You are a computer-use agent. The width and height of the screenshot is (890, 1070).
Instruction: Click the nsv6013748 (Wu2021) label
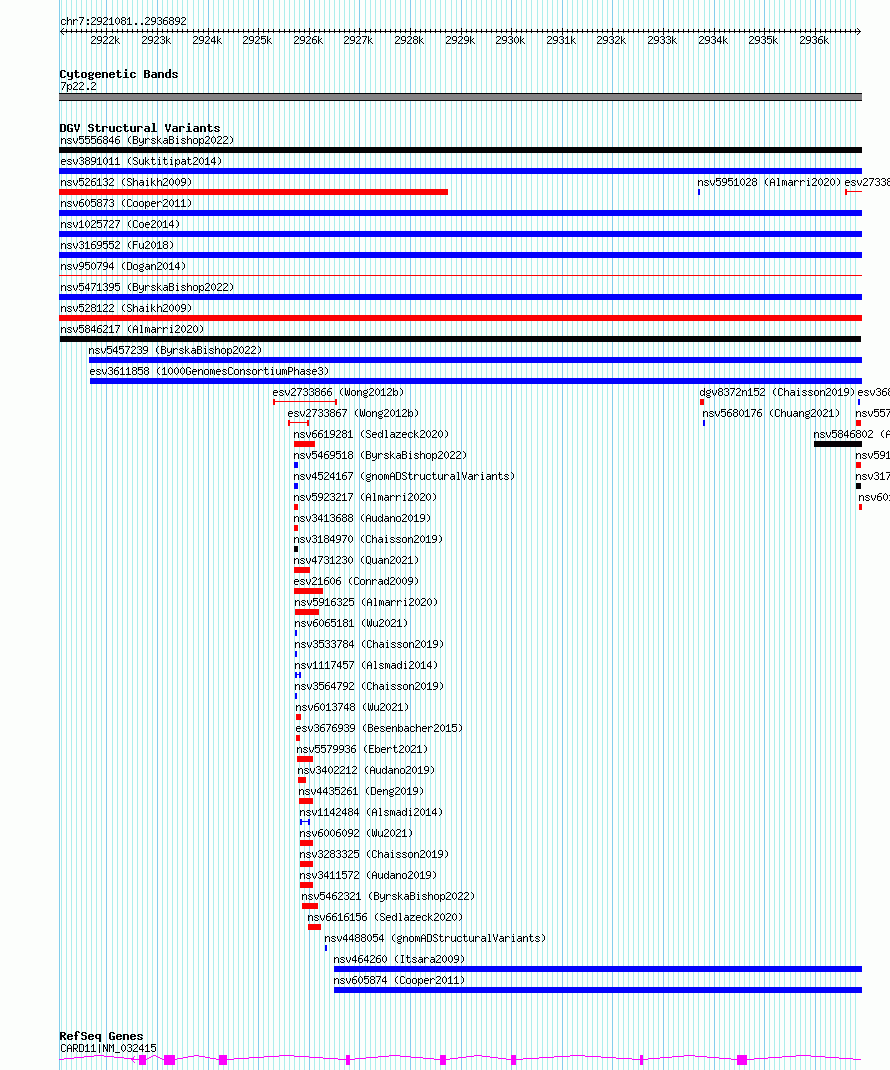[x=353, y=708]
